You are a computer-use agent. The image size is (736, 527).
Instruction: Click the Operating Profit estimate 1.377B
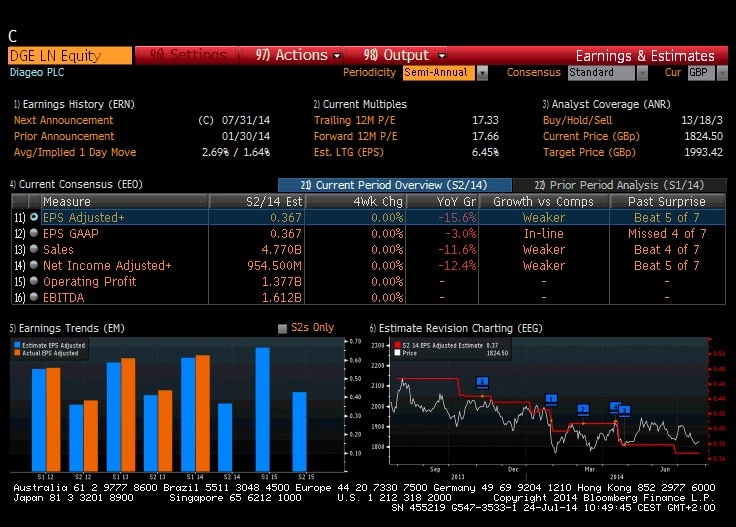[x=282, y=281]
